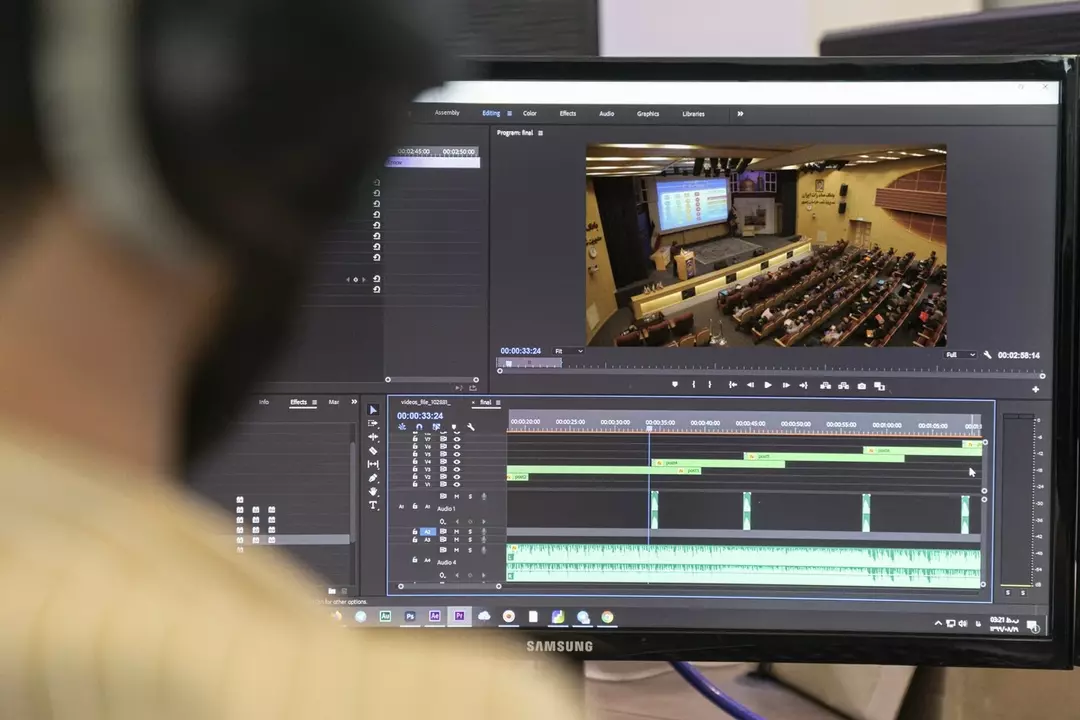Click the timeline Add Marker icon
This screenshot has width=1080, height=720.
pyautogui.click(x=453, y=427)
